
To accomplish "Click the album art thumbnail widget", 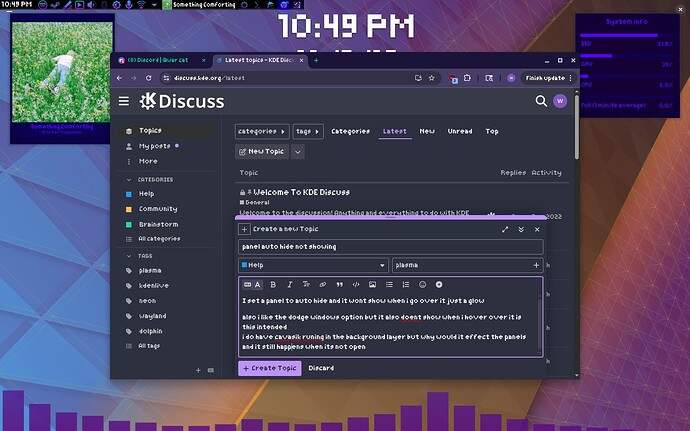I will tap(62, 72).
